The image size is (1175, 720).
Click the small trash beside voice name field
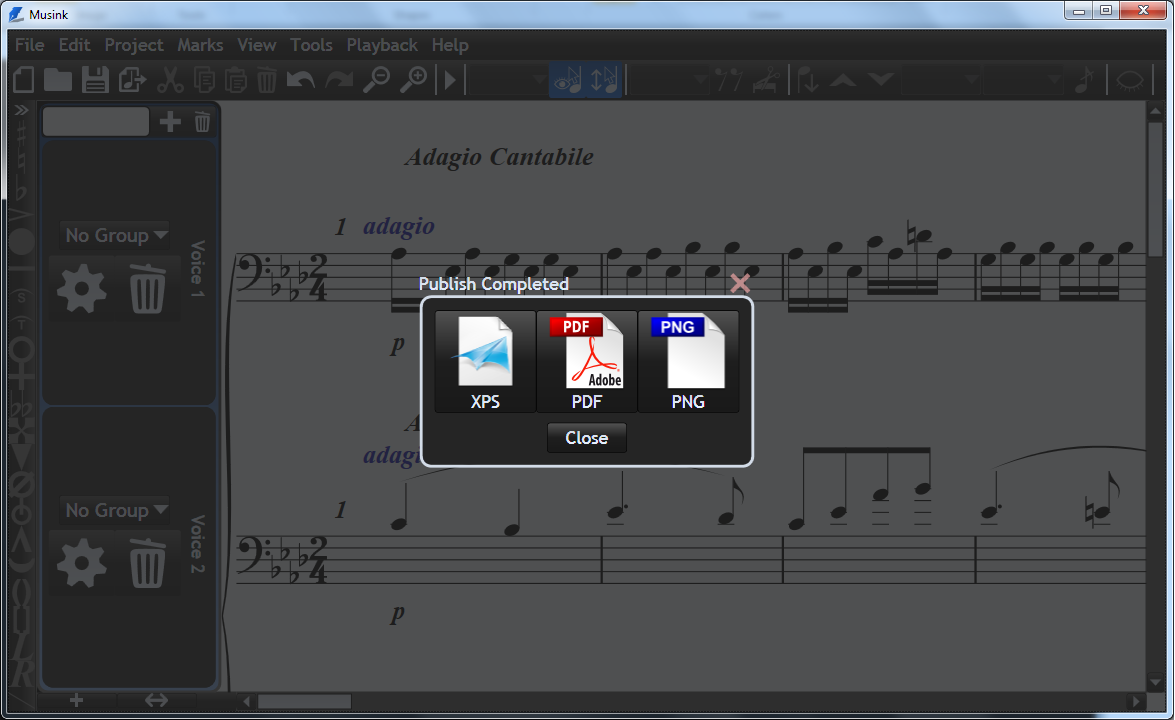tap(202, 121)
